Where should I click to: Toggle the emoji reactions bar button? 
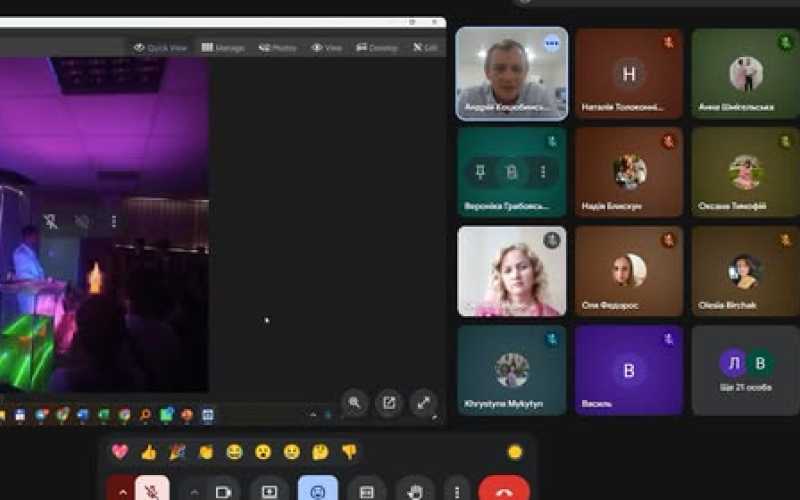317,490
